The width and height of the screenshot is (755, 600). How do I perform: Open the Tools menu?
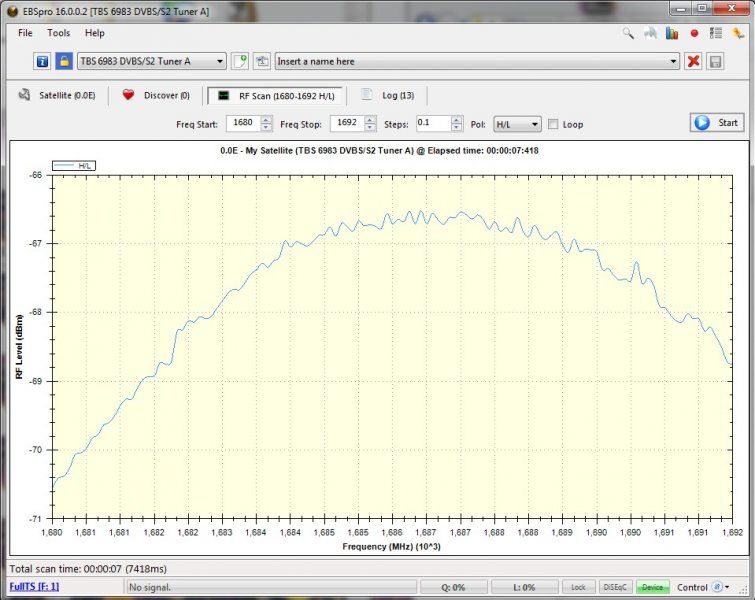[58, 33]
